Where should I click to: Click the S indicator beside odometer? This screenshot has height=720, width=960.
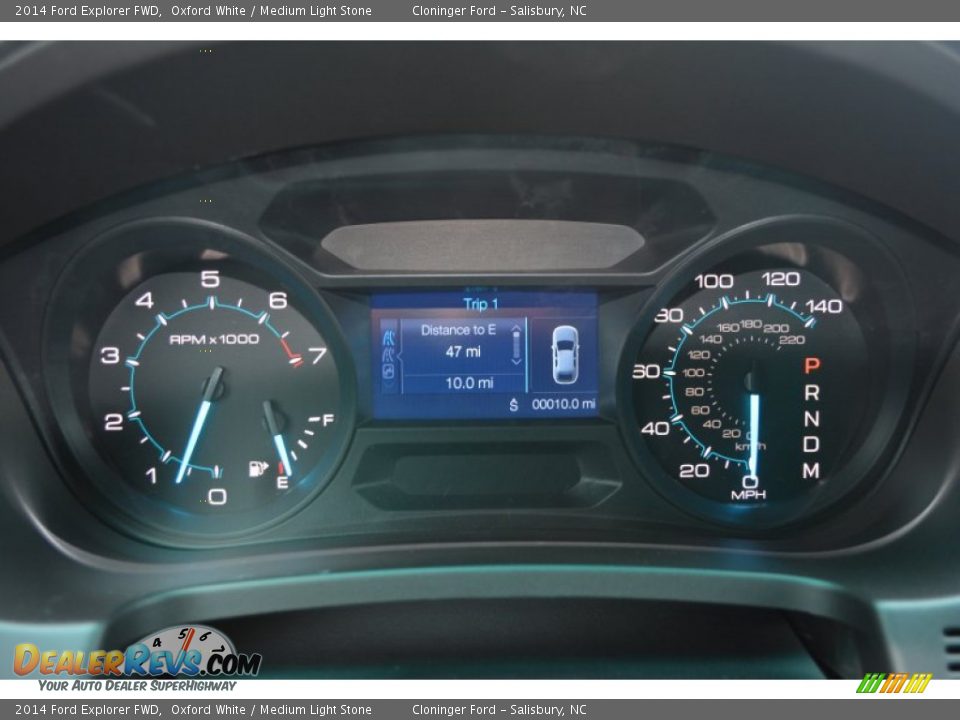(514, 405)
